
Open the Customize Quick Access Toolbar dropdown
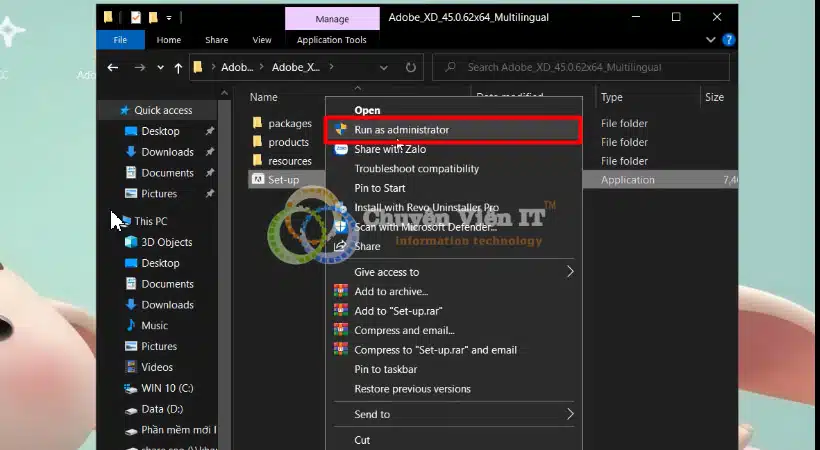168,18
